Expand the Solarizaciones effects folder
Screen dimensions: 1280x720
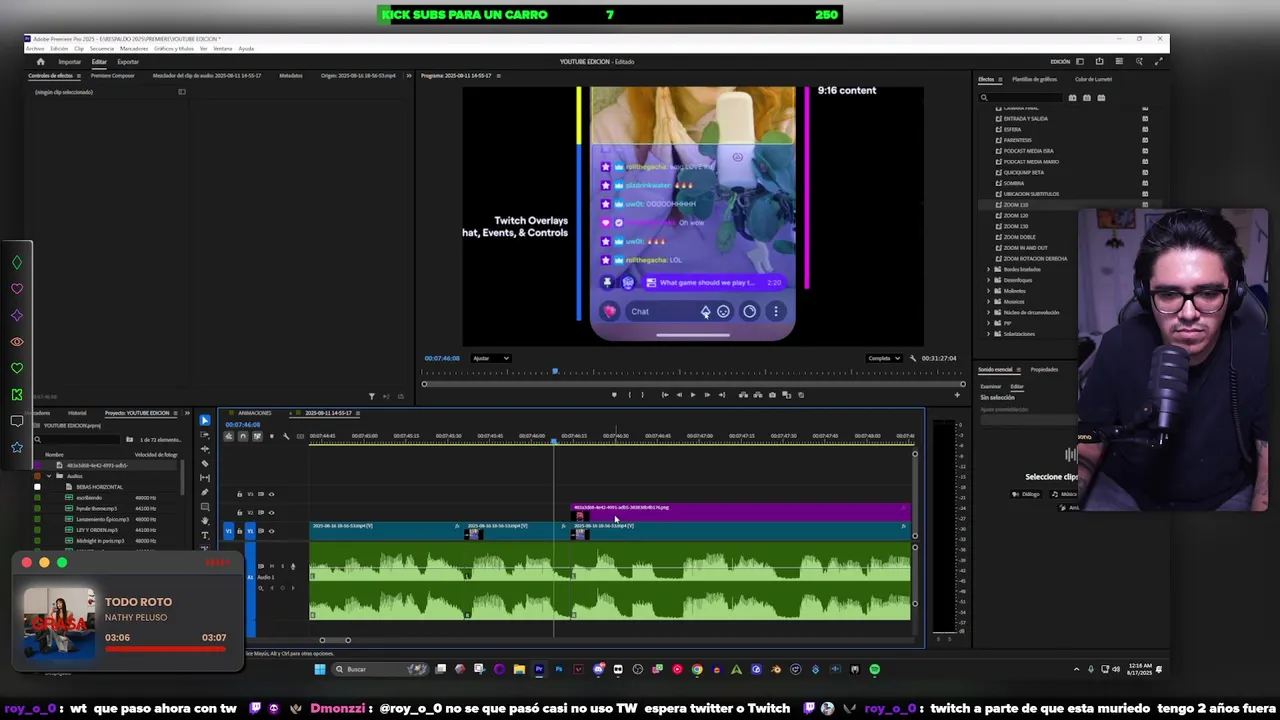(989, 334)
